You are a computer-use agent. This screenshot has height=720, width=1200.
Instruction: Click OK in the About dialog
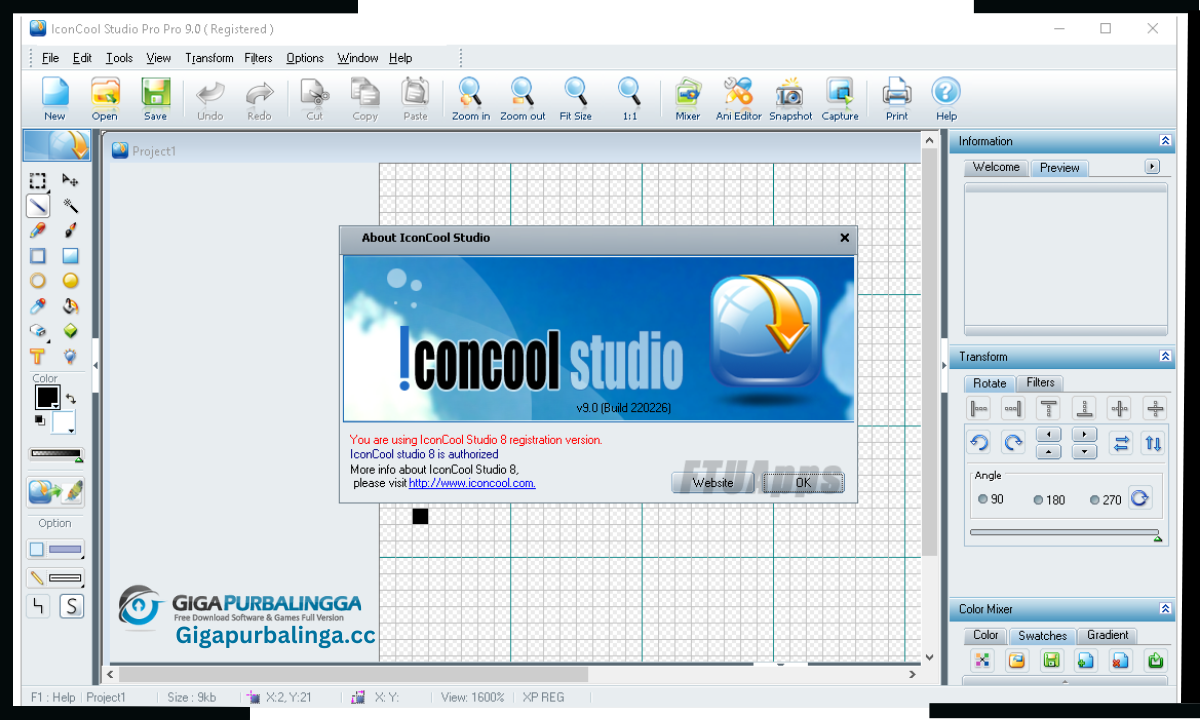pos(803,483)
